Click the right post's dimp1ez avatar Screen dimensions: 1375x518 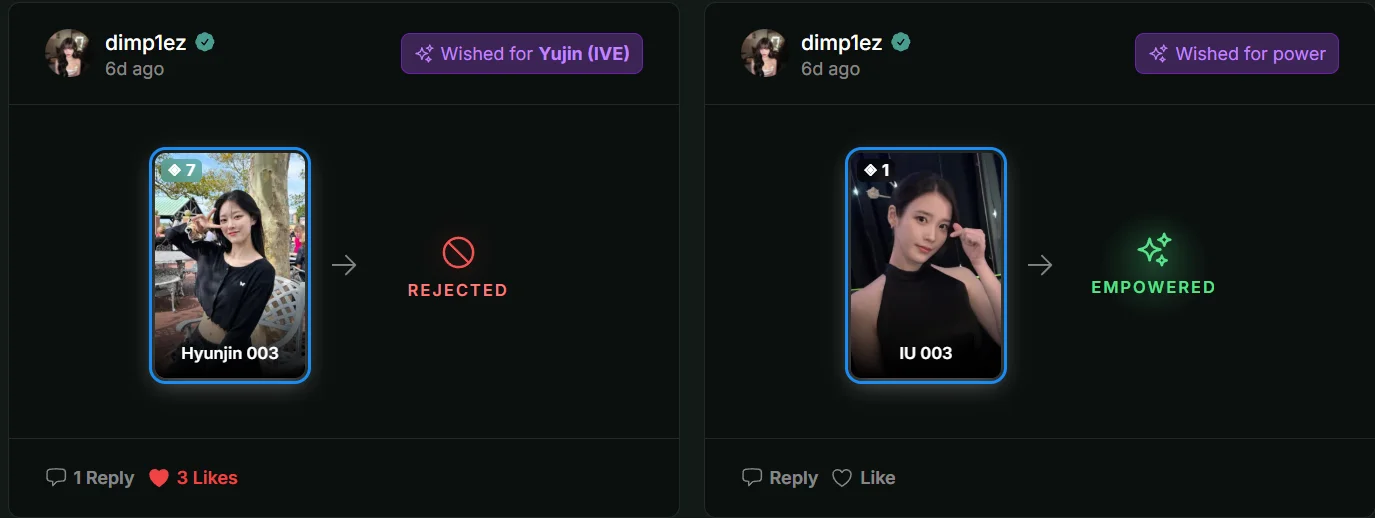765,53
